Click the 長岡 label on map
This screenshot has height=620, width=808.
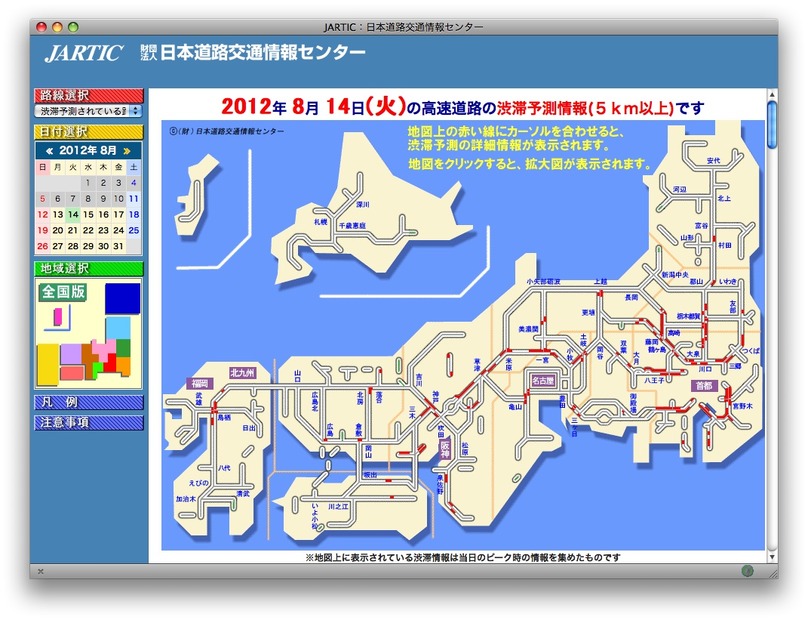point(631,297)
